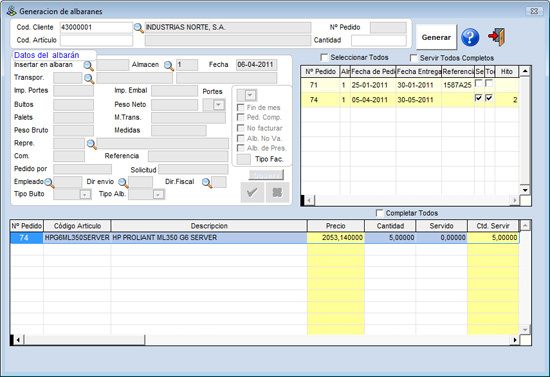The width and height of the screenshot is (550, 377).
Task: Click Fecha de Pedi column header
Action: coord(373,72)
